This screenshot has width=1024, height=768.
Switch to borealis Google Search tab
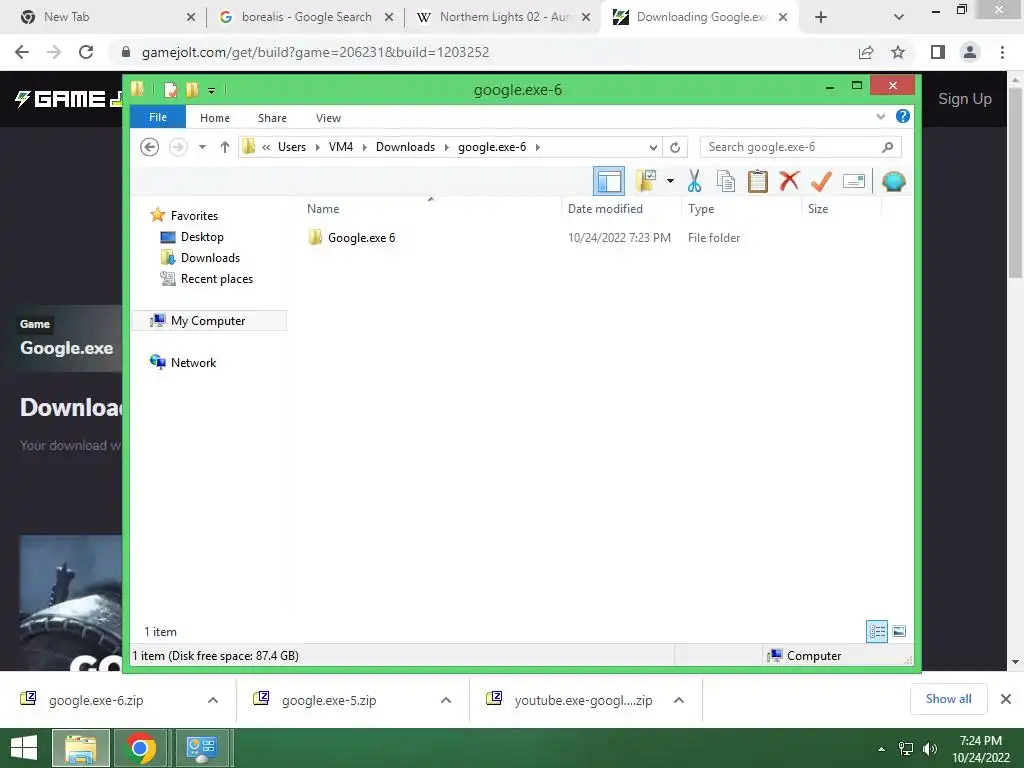coord(306,17)
